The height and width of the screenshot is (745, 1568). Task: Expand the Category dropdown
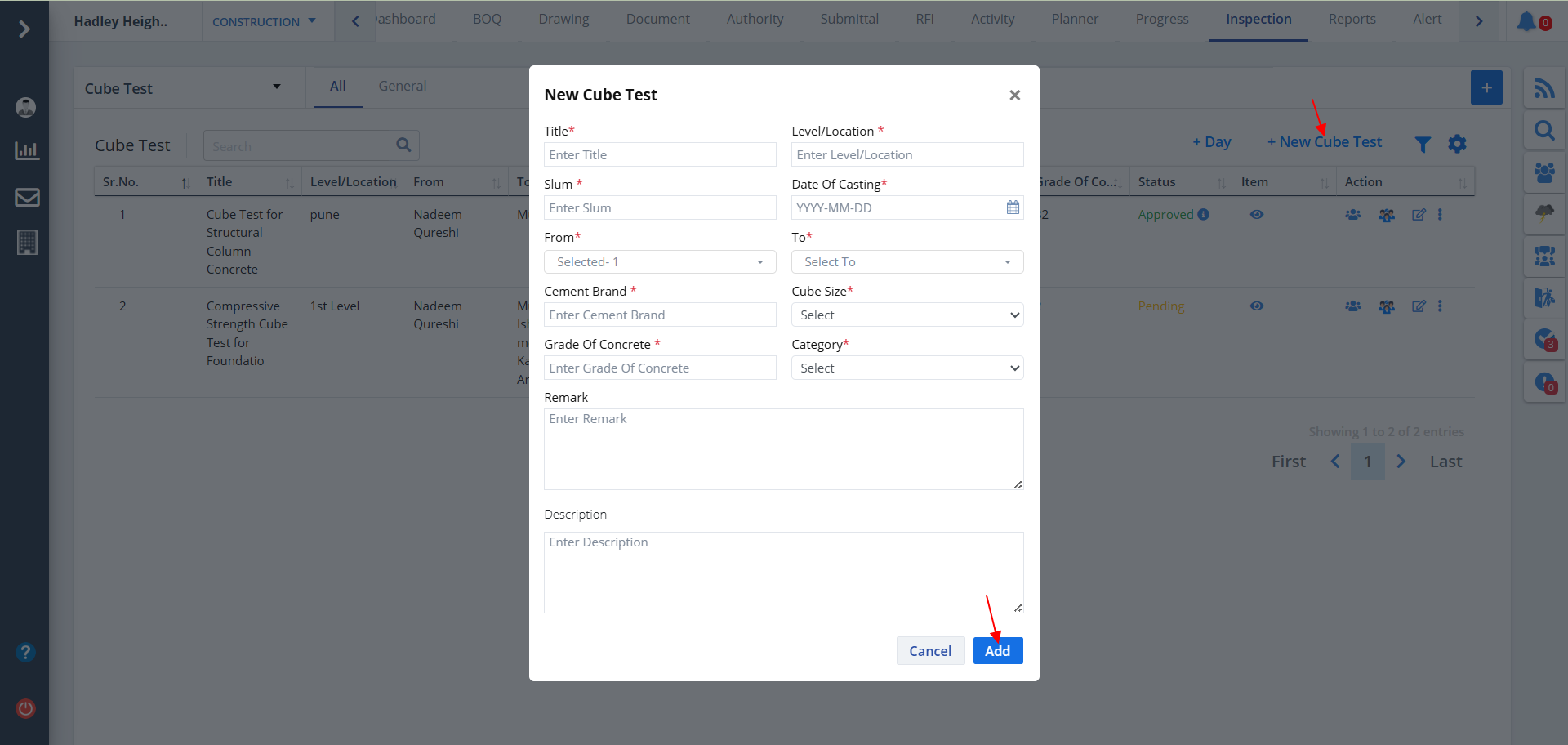coord(906,368)
